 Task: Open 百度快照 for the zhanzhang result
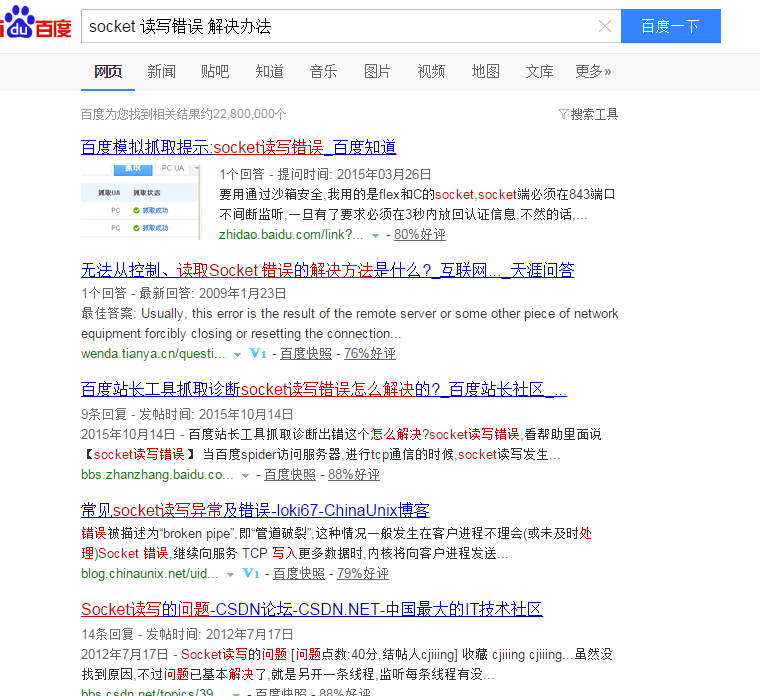click(290, 475)
